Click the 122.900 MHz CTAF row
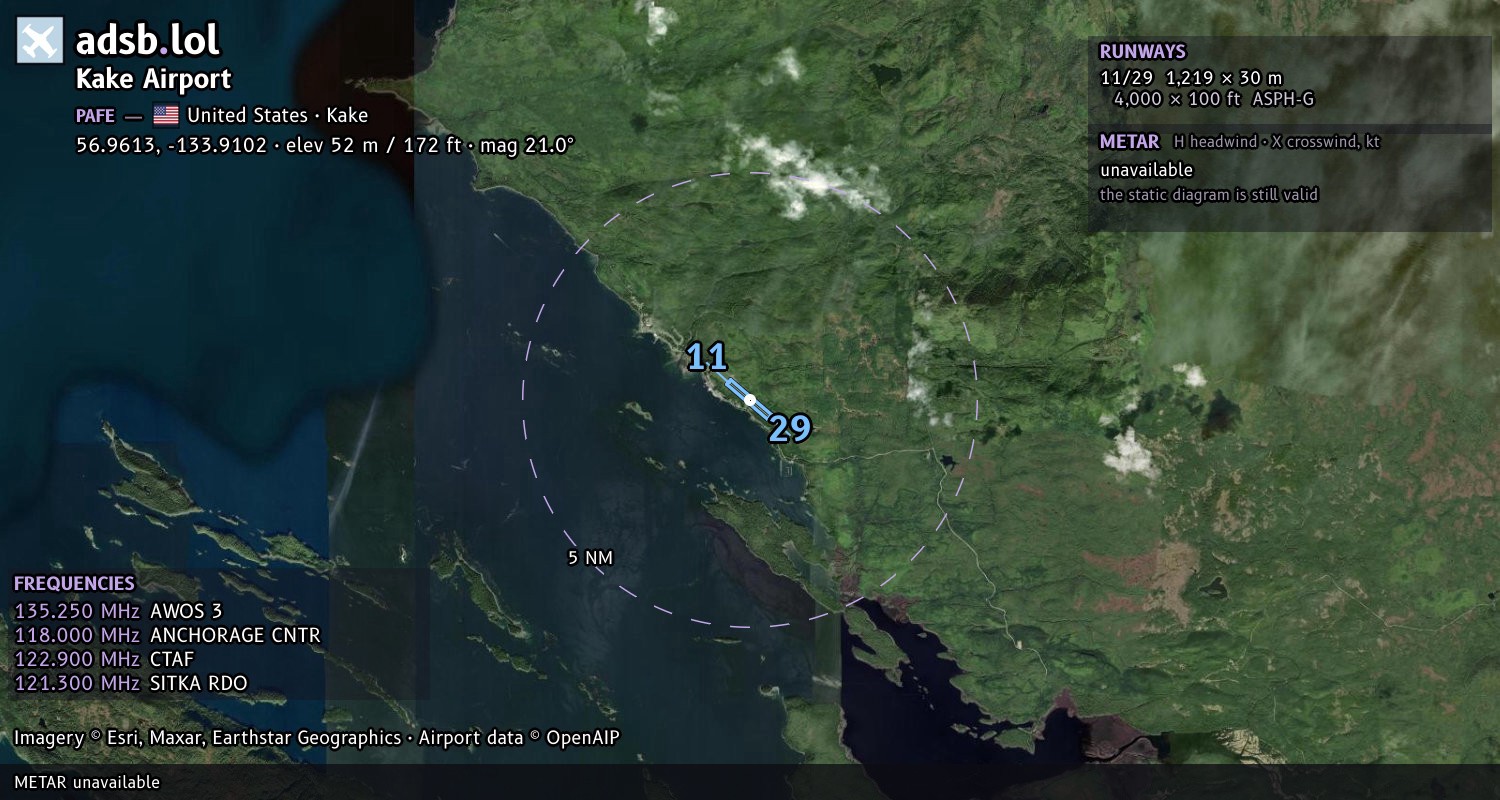This screenshot has height=800, width=1500. pyautogui.click(x=104, y=659)
